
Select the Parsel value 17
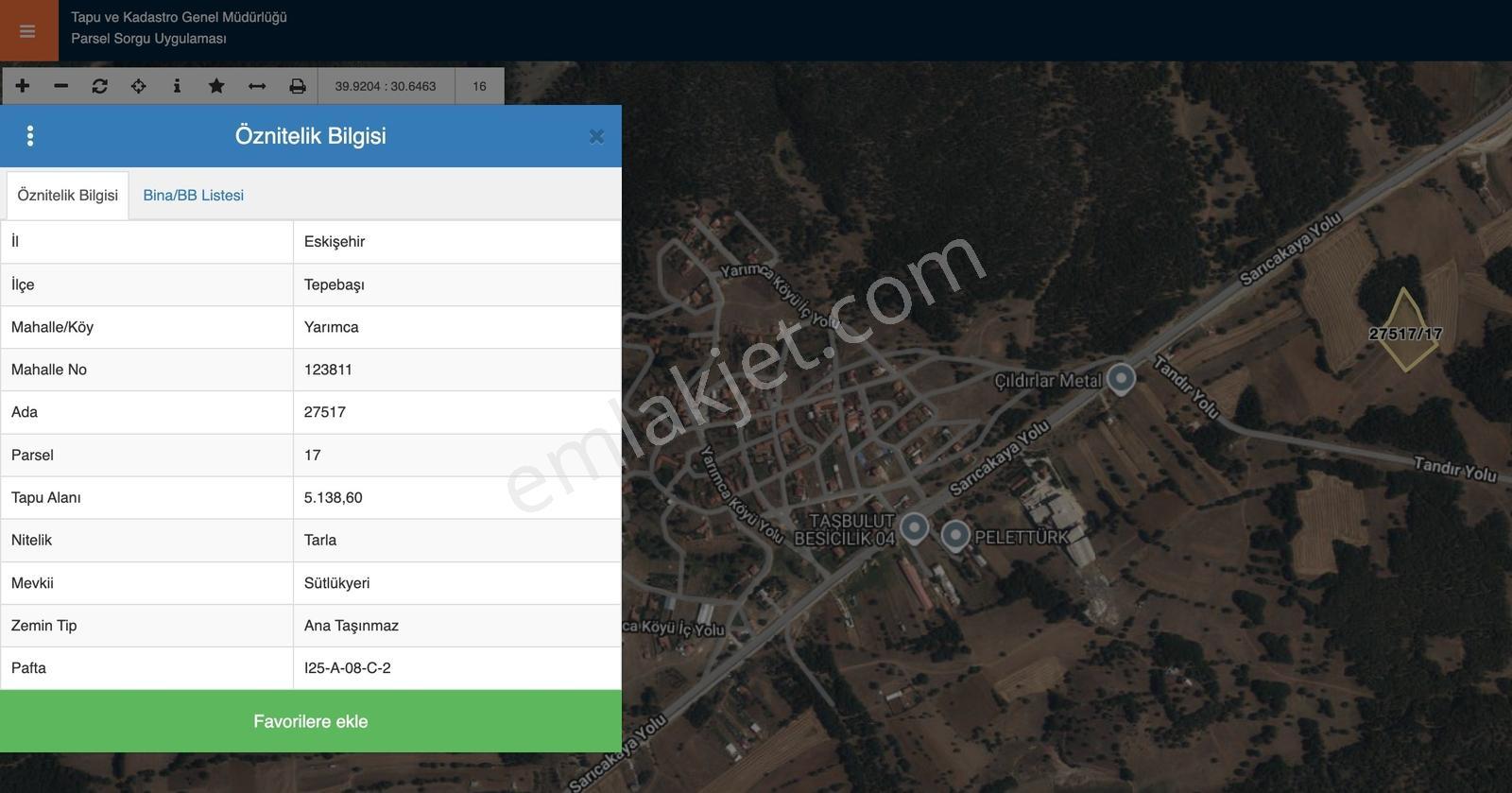pos(457,455)
